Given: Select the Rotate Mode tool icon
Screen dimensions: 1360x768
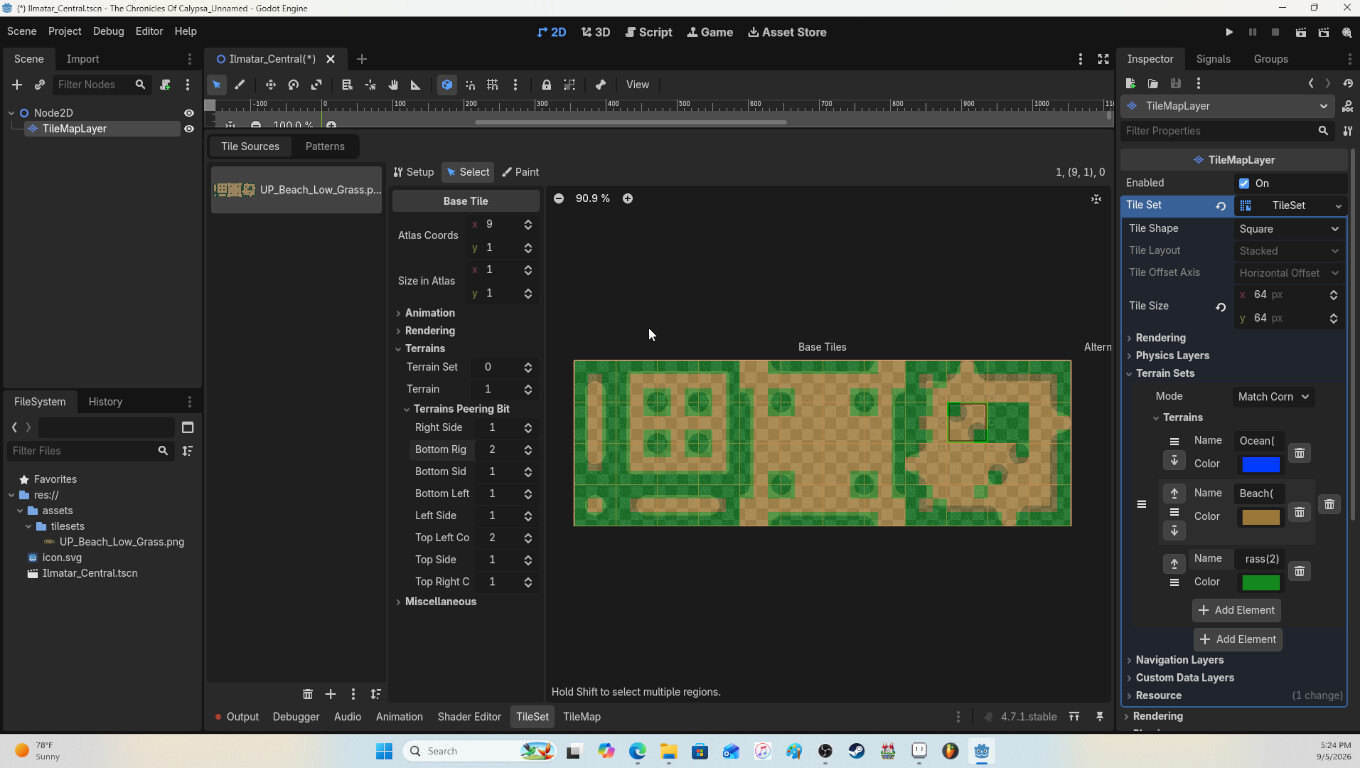Looking at the screenshot, I should (293, 85).
